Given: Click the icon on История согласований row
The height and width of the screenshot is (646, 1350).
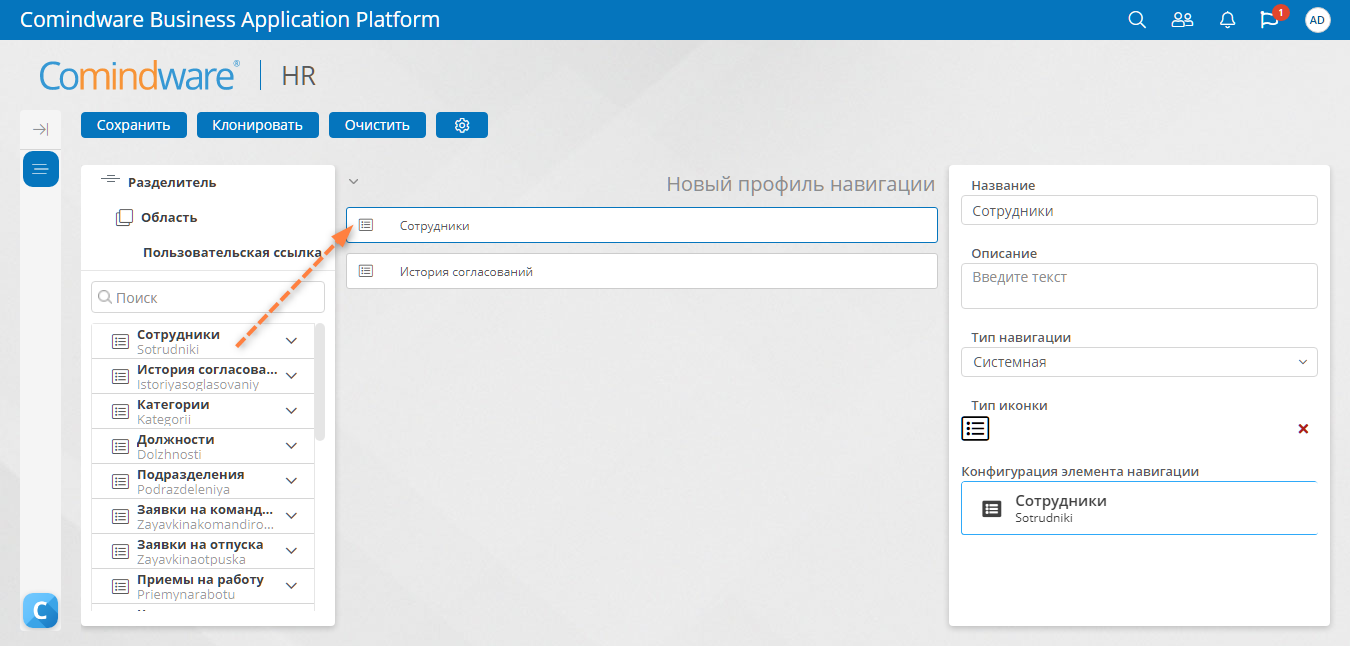Looking at the screenshot, I should pyautogui.click(x=366, y=271).
